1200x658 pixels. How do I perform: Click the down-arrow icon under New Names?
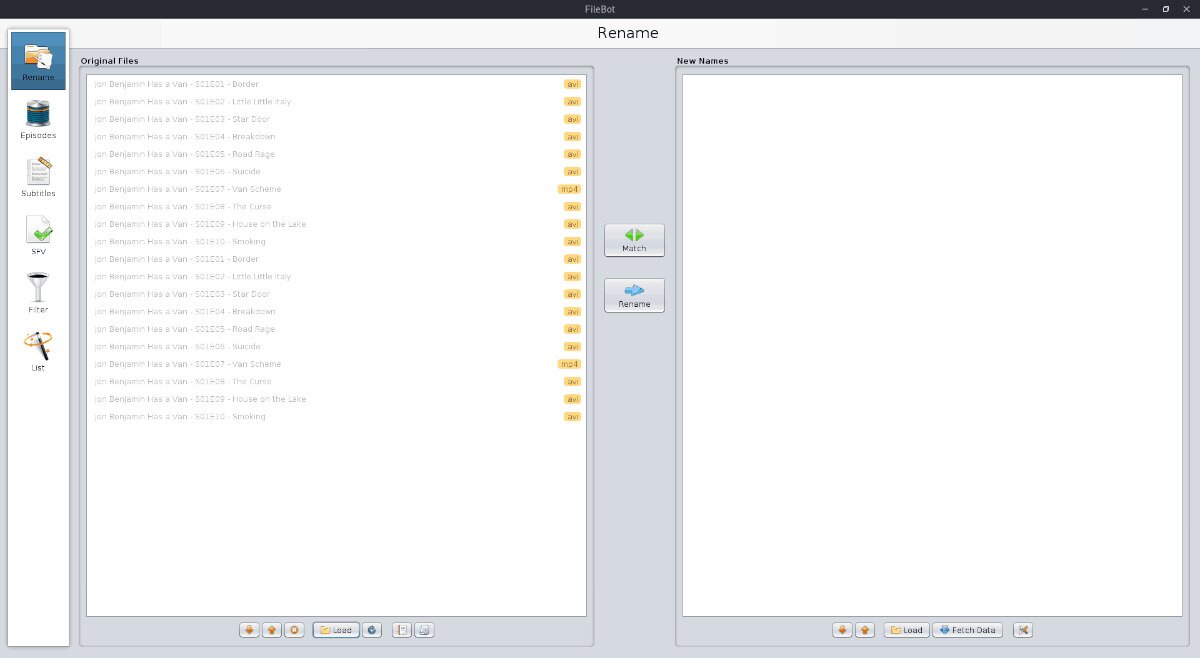841,630
